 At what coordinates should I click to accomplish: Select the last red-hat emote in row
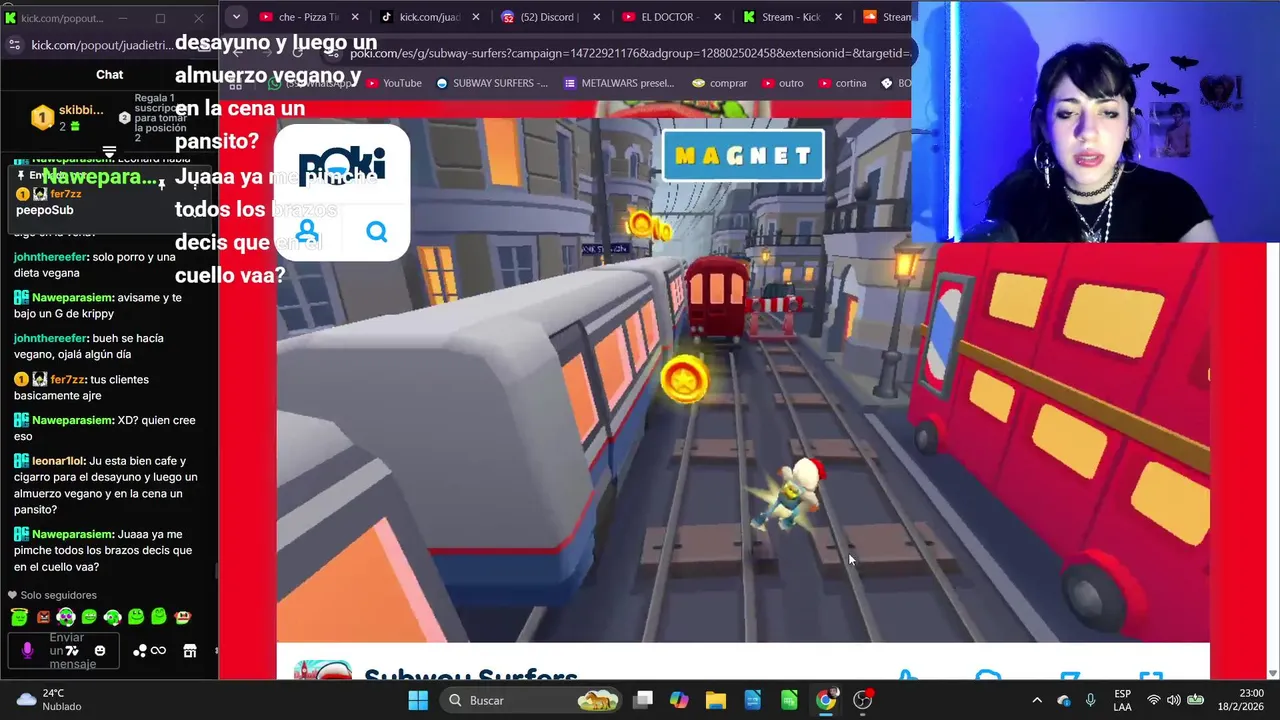tap(182, 617)
